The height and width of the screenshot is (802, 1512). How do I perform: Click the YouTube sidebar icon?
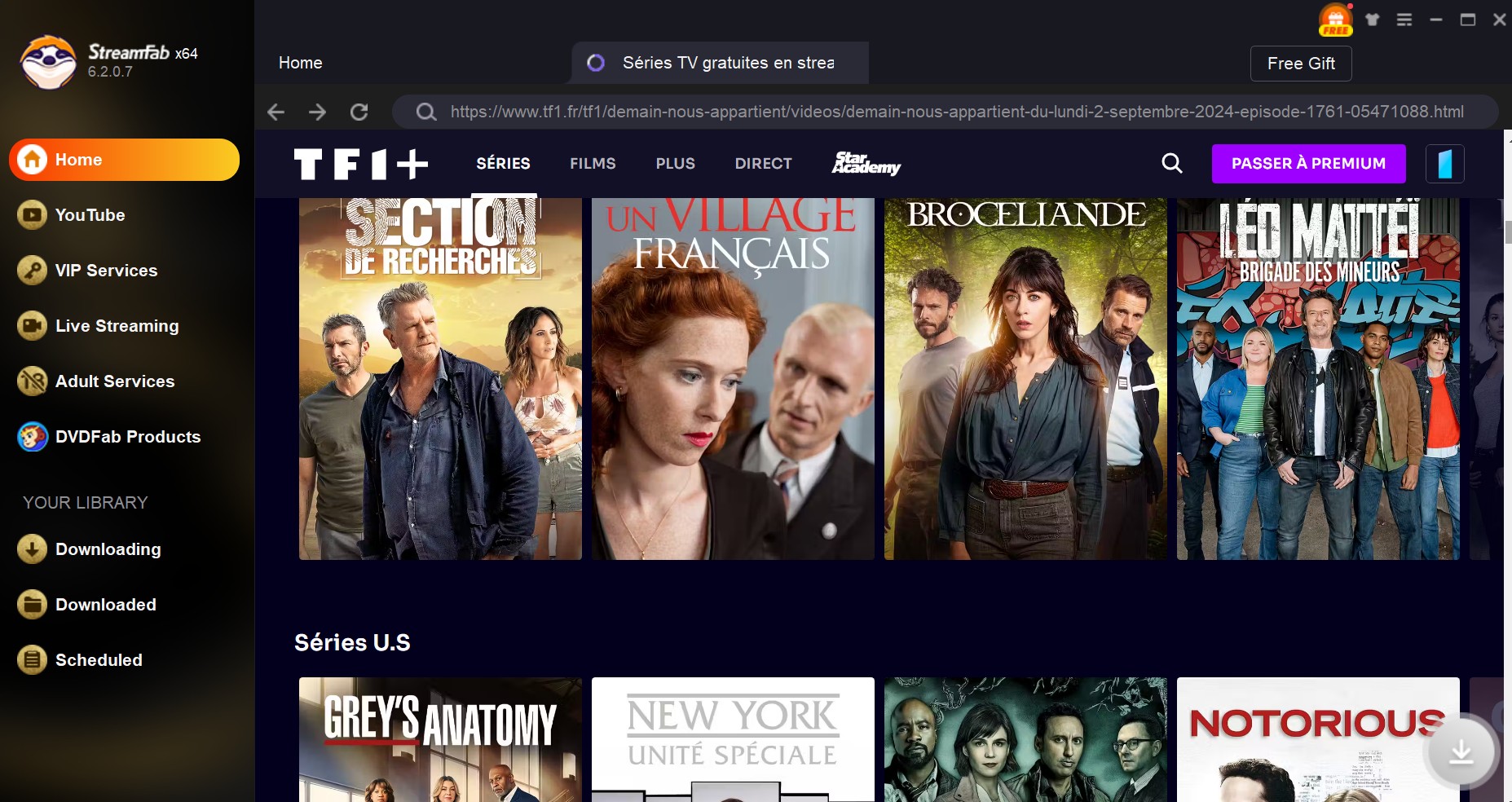32,215
